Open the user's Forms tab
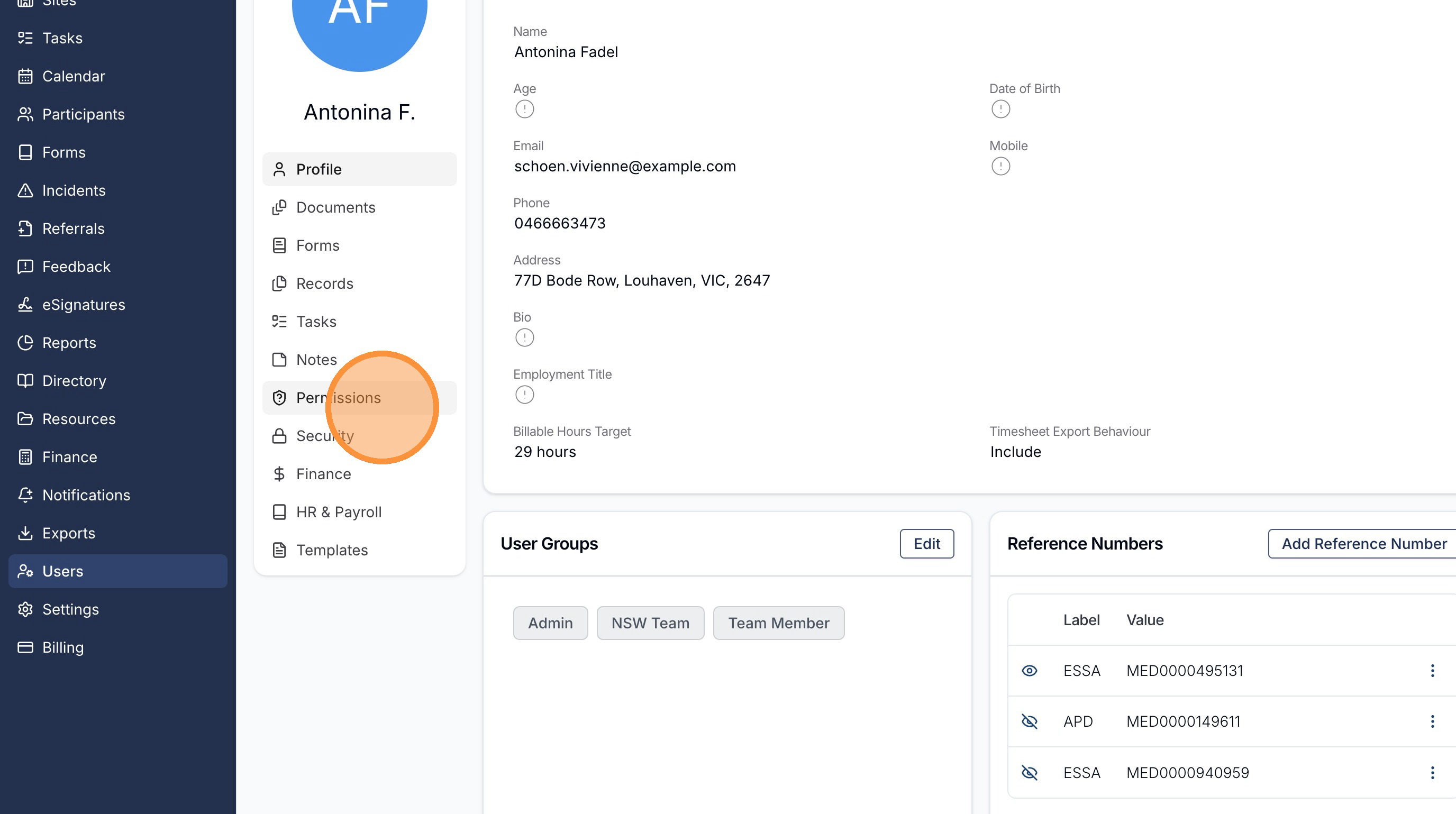Screen dimensions: 1456x814 pyautogui.click(x=359, y=246)
